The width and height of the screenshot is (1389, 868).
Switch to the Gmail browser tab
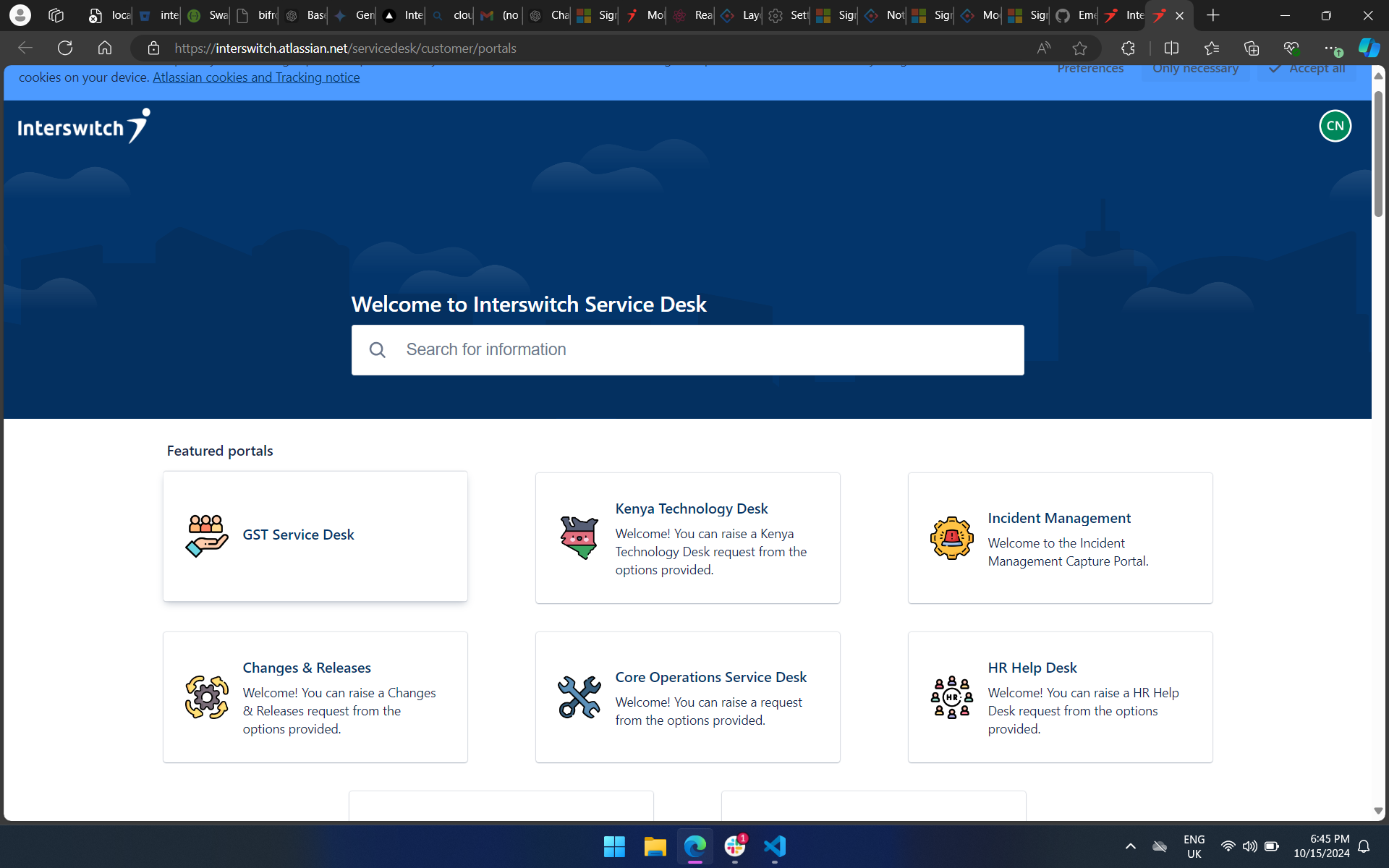click(499, 15)
